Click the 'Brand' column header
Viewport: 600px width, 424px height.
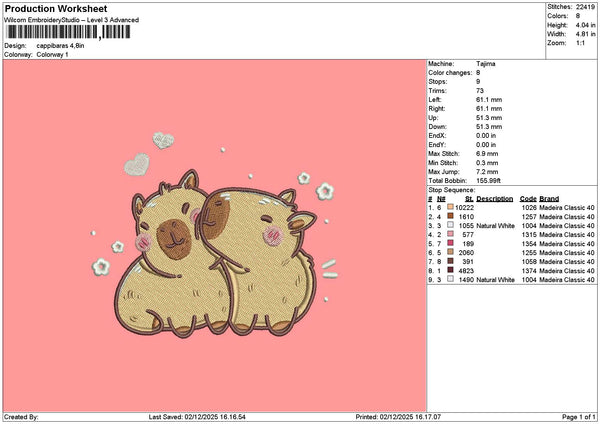(x=549, y=199)
